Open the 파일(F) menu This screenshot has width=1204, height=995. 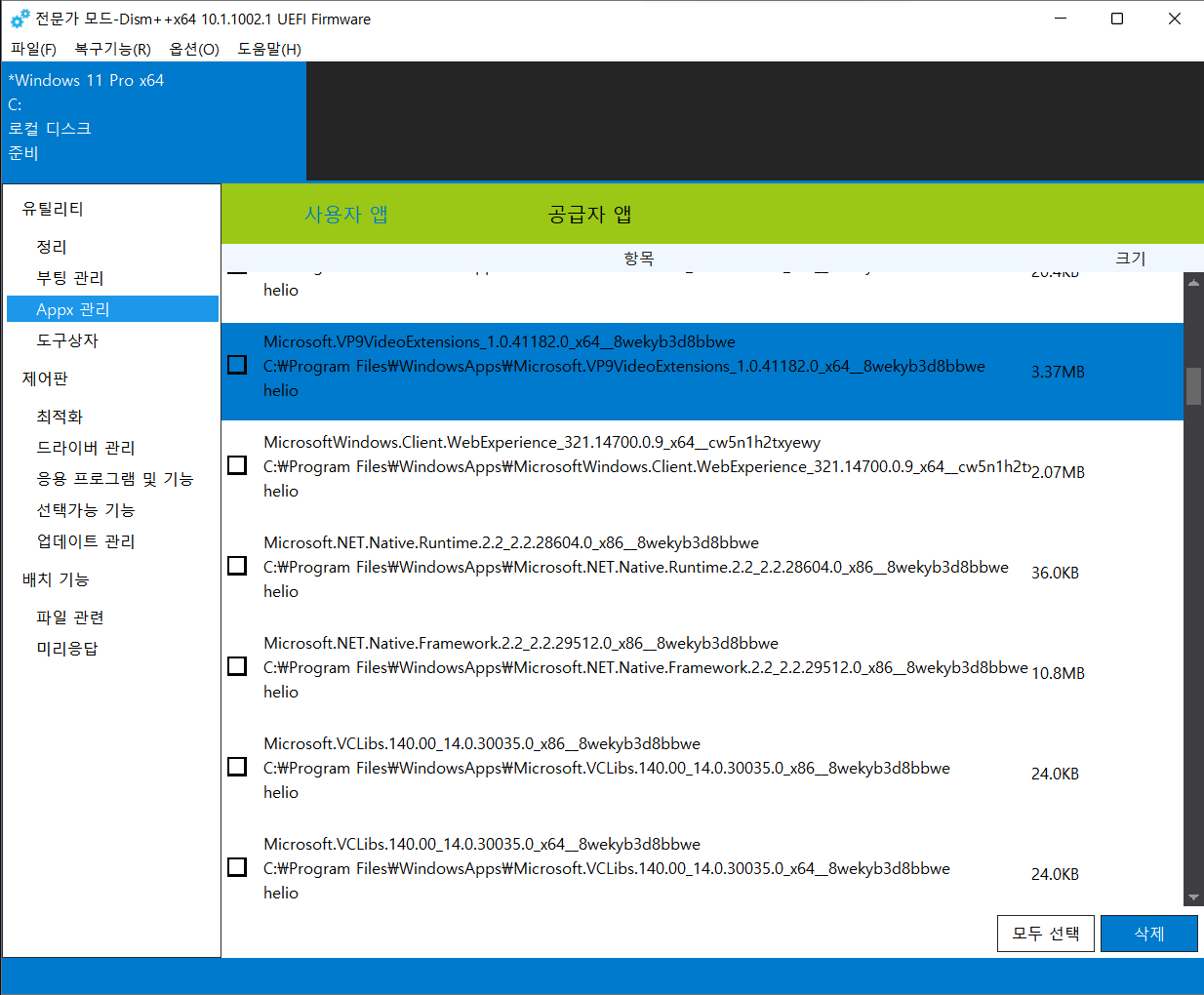tap(33, 49)
